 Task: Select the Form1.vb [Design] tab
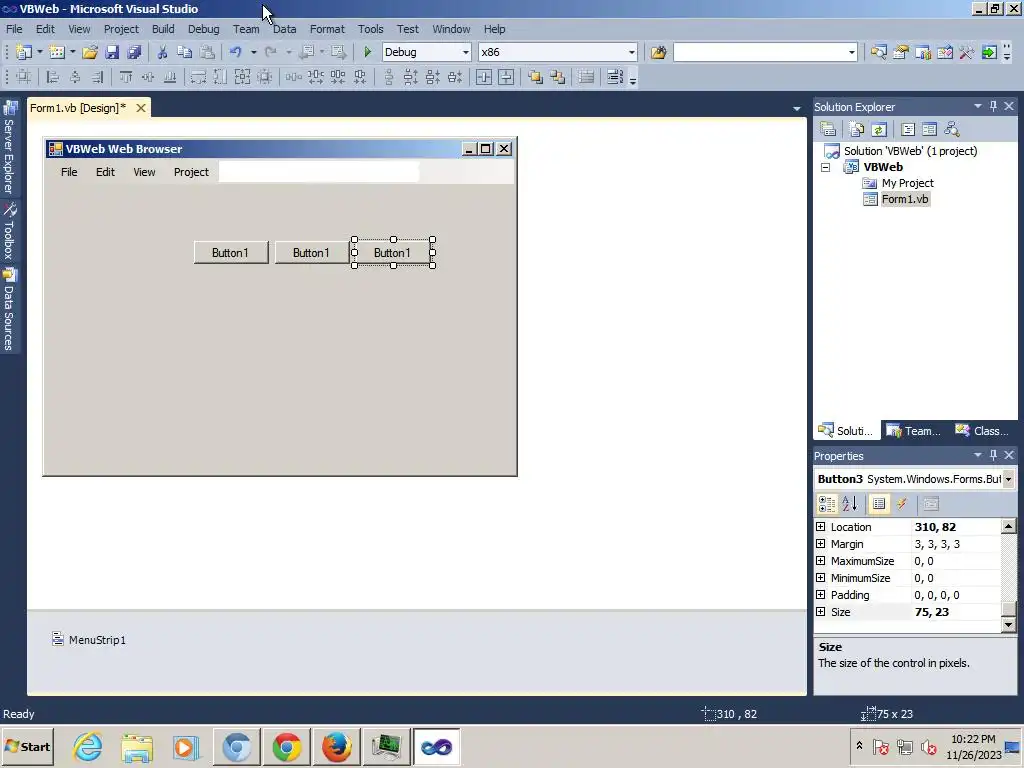pos(78,108)
